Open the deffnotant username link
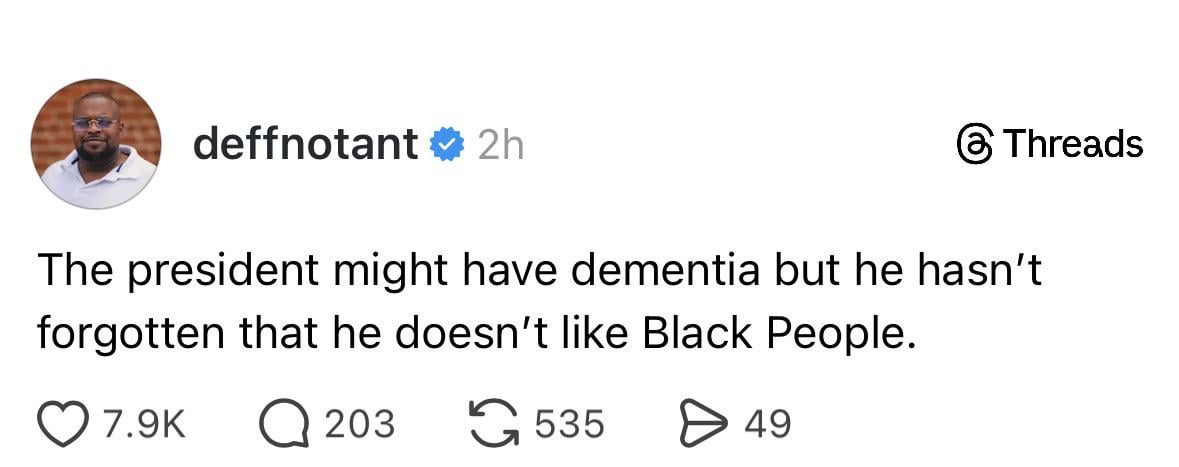The width and height of the screenshot is (1179, 467). tap(305, 145)
